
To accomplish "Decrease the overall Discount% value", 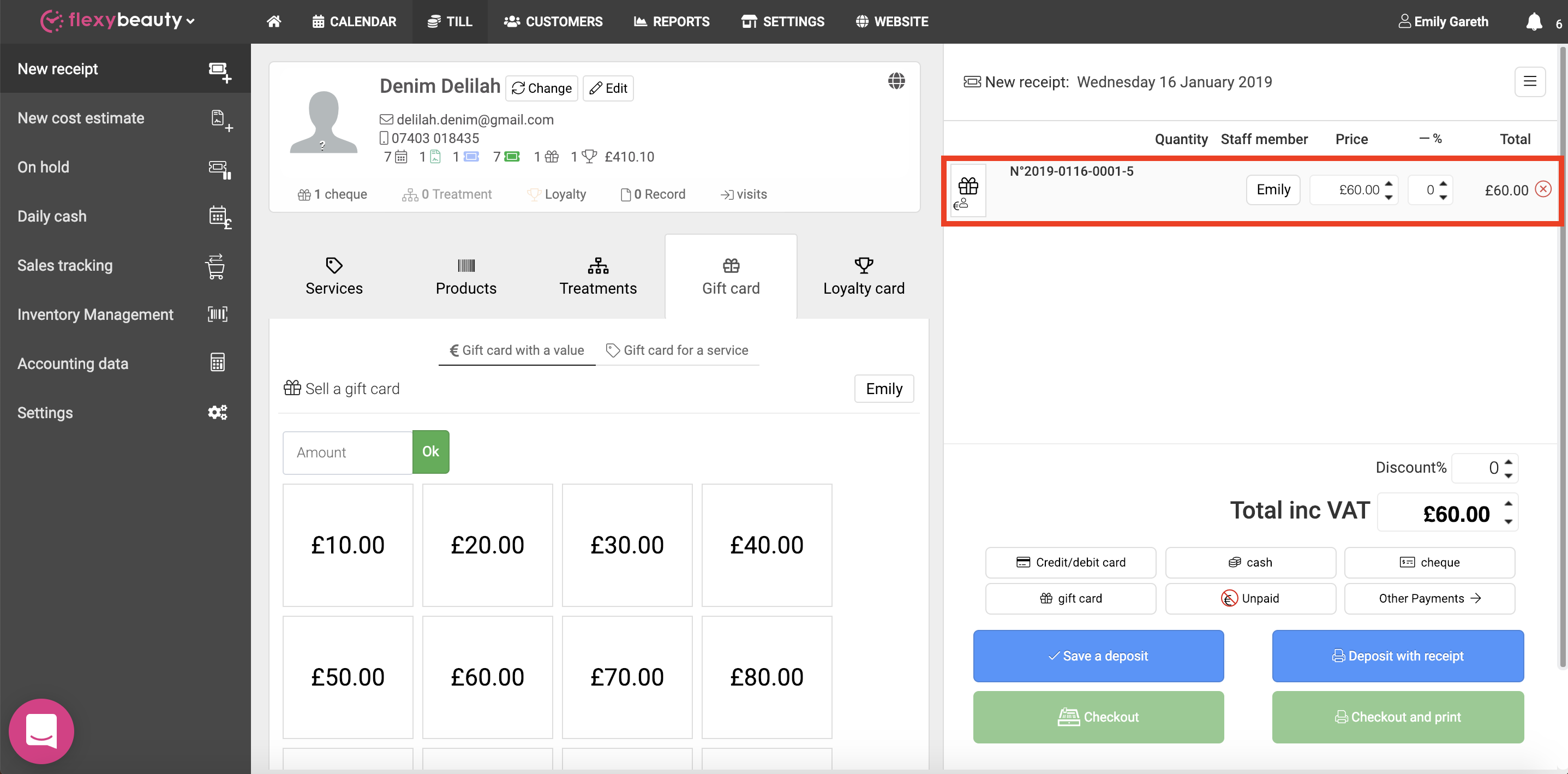I will pyautogui.click(x=1509, y=475).
